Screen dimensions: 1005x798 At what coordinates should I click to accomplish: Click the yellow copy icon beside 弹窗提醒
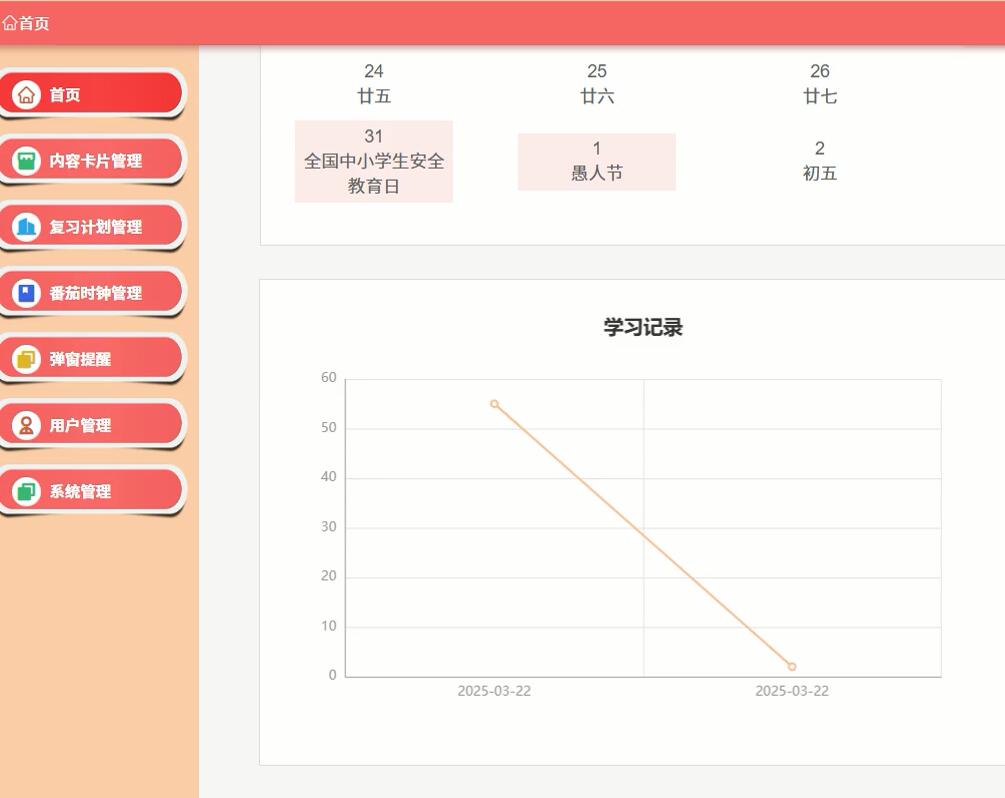(26, 359)
